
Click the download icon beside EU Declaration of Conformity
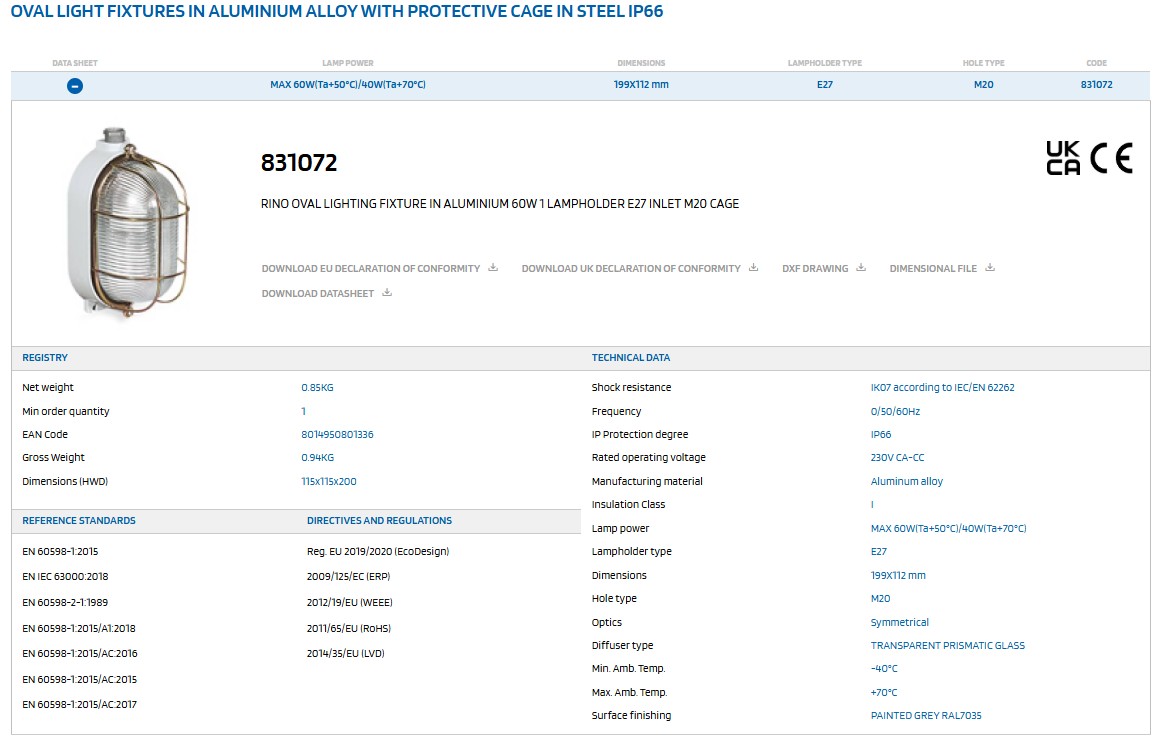coord(493,268)
